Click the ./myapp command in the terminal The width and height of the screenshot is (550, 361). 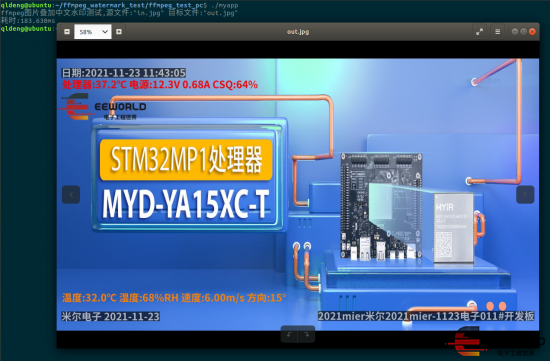[224, 5]
